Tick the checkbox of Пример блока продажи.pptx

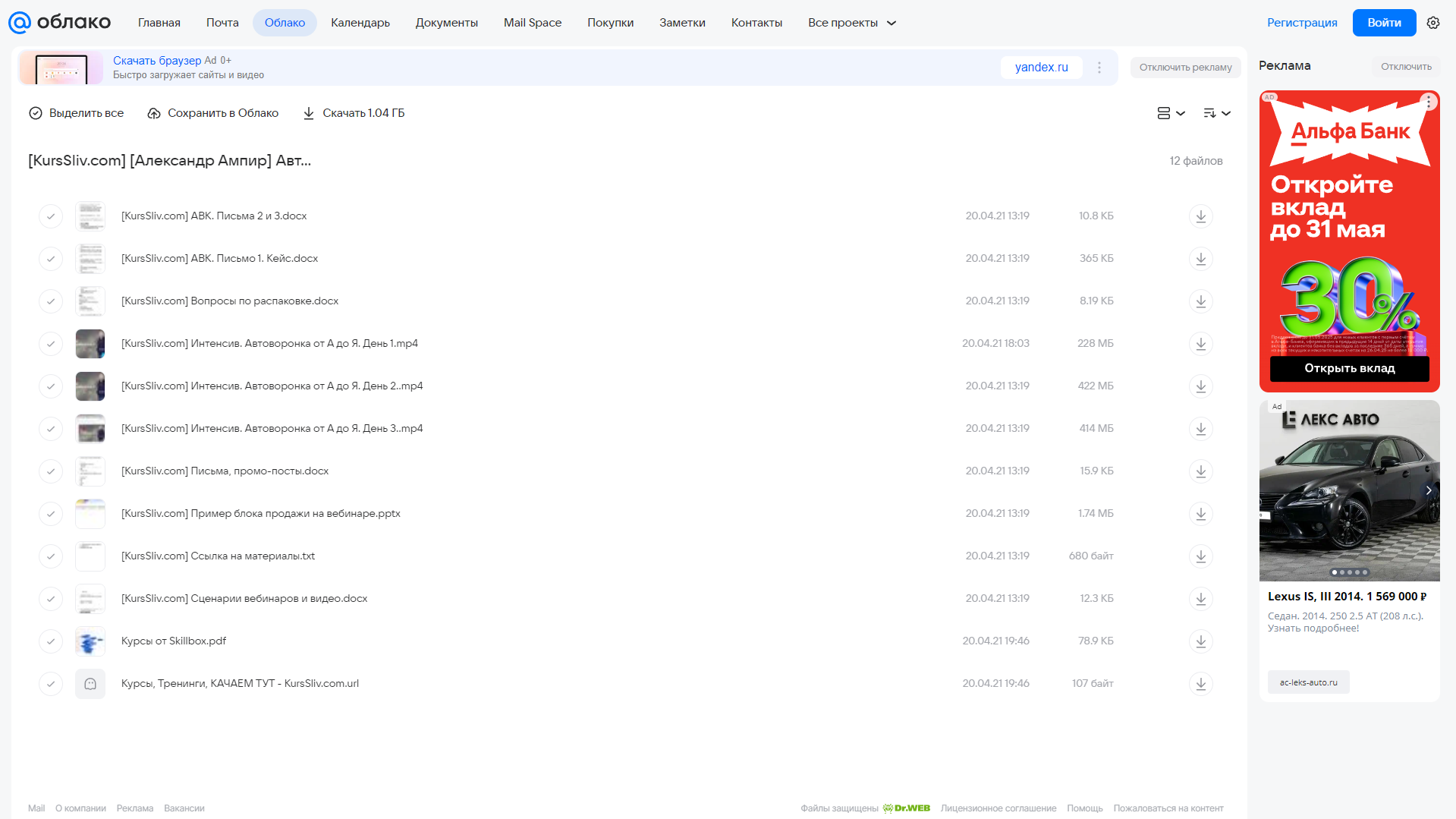(x=51, y=514)
